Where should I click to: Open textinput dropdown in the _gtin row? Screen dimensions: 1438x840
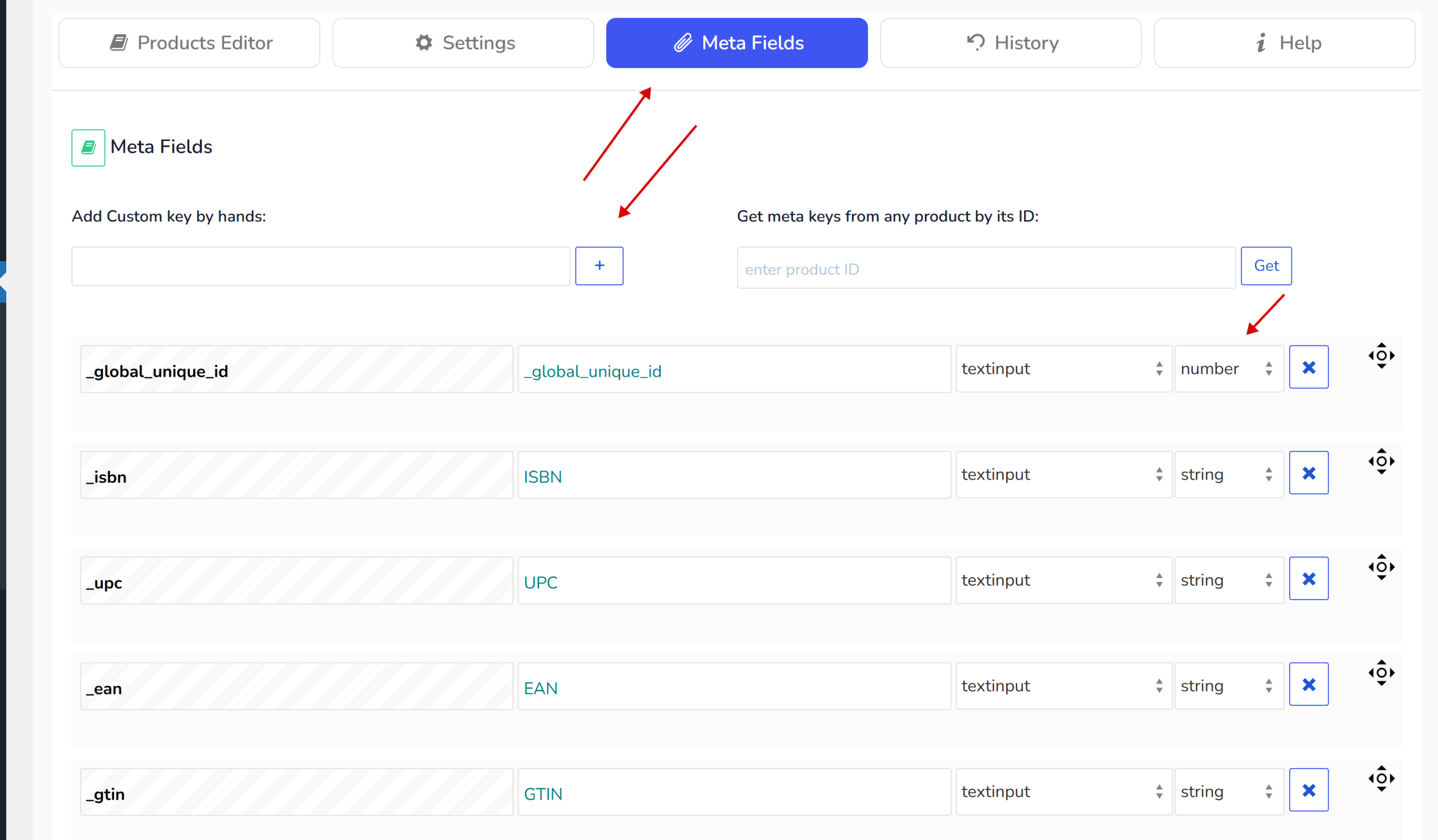click(x=1063, y=792)
